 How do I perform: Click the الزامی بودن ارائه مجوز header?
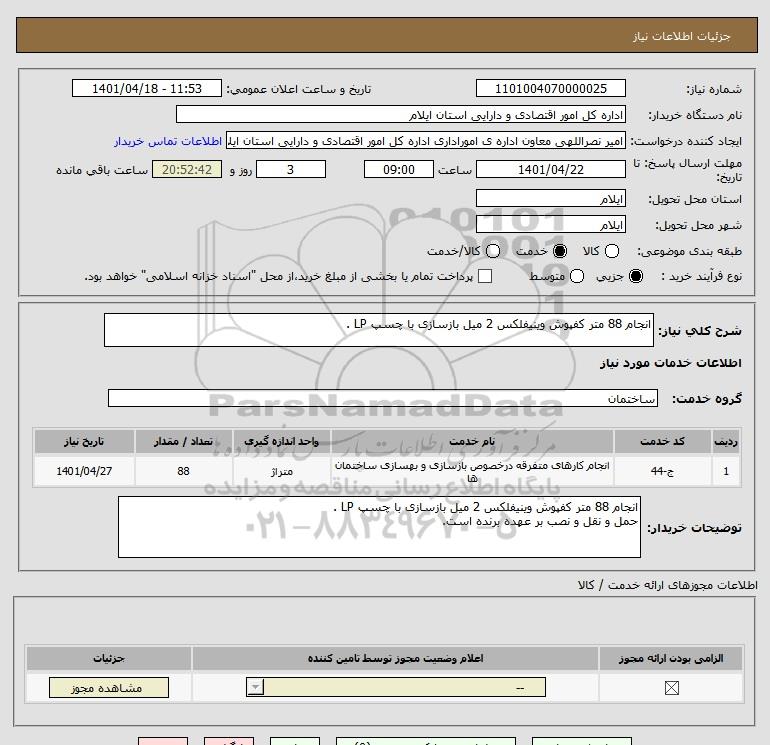671,658
